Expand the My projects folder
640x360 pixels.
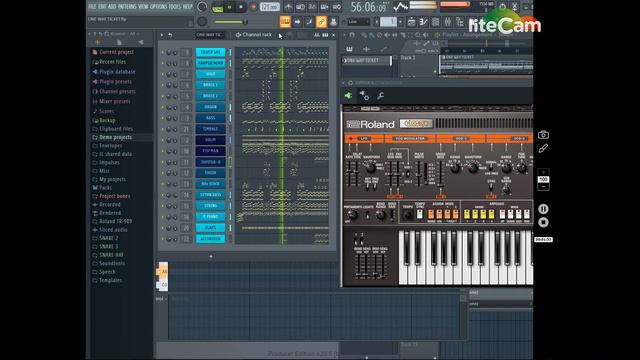pyautogui.click(x=109, y=179)
